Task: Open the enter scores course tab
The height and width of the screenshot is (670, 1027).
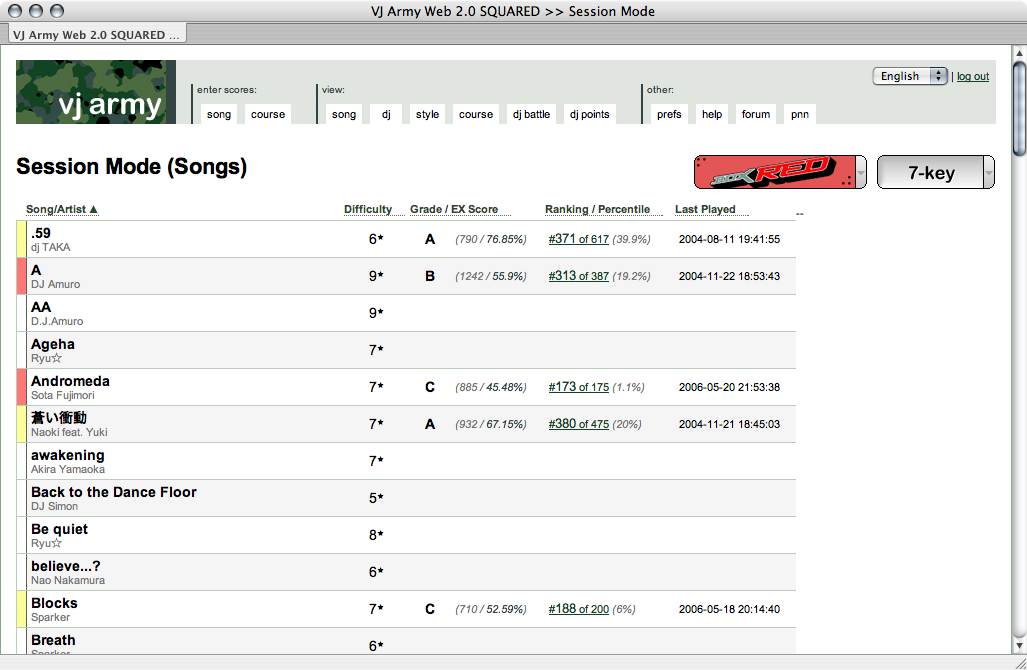Action: coord(268,114)
